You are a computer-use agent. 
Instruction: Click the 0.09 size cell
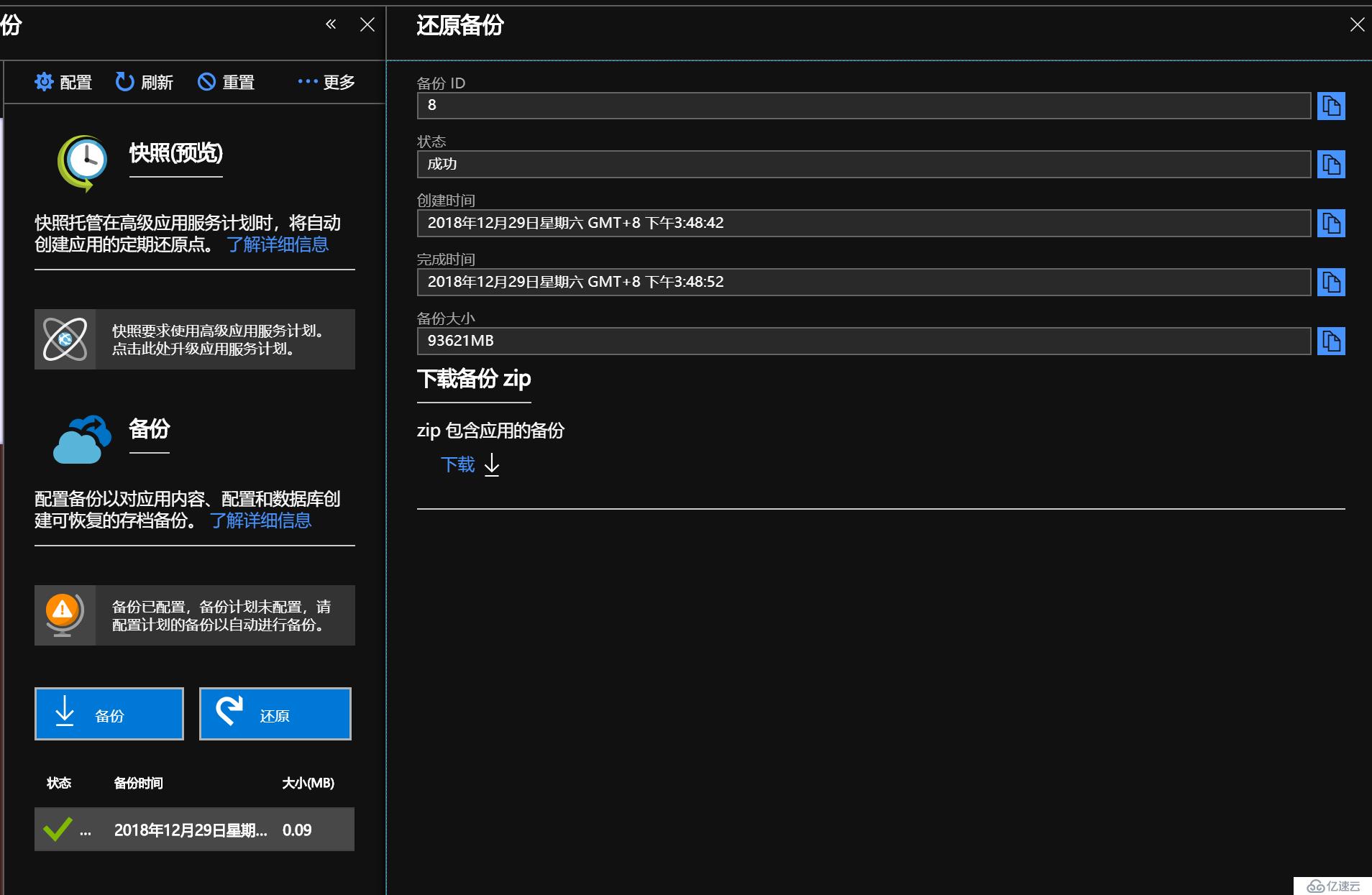click(297, 830)
